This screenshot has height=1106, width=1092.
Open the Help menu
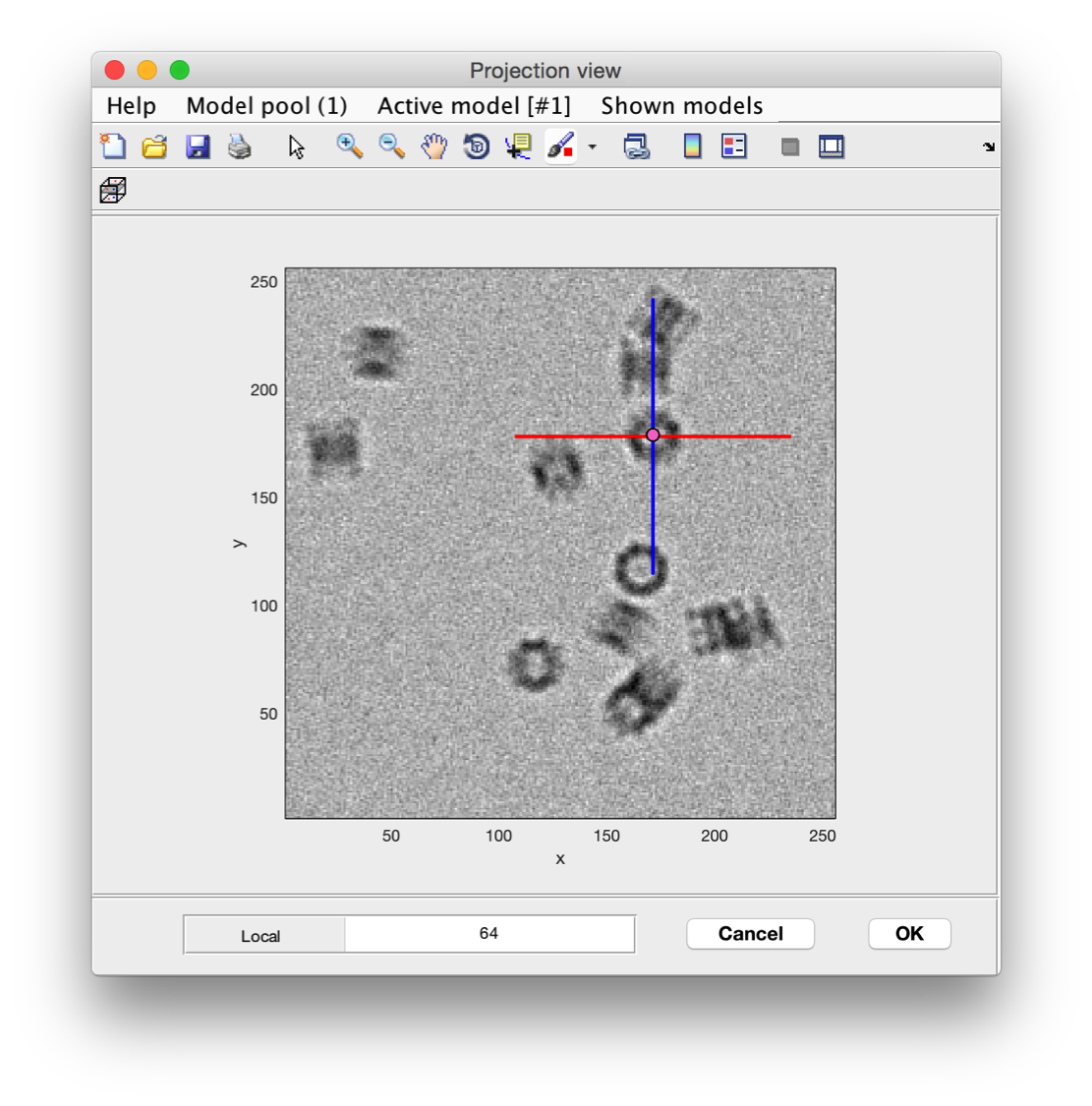pos(131,106)
